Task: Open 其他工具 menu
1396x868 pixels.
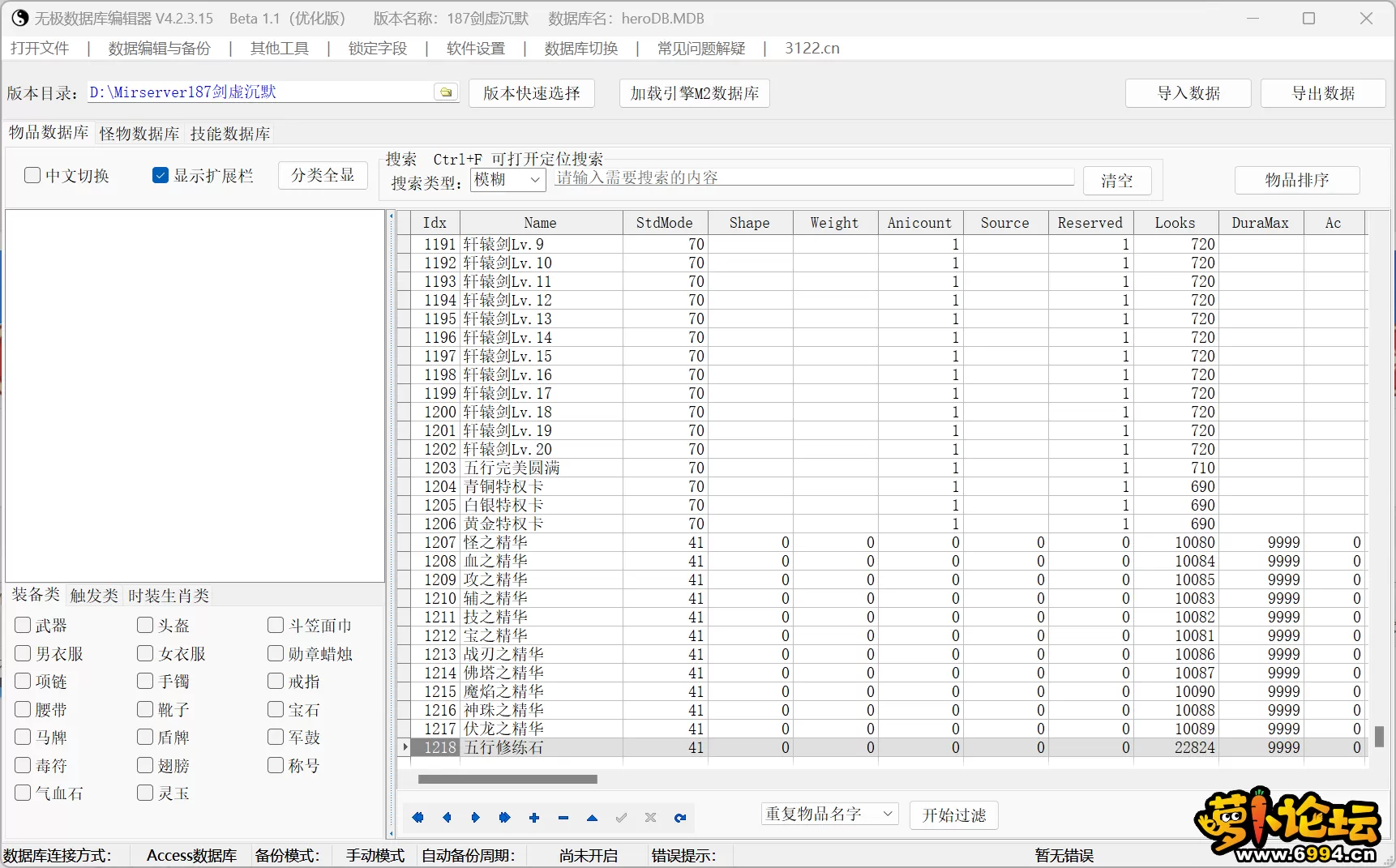Action: tap(280, 48)
